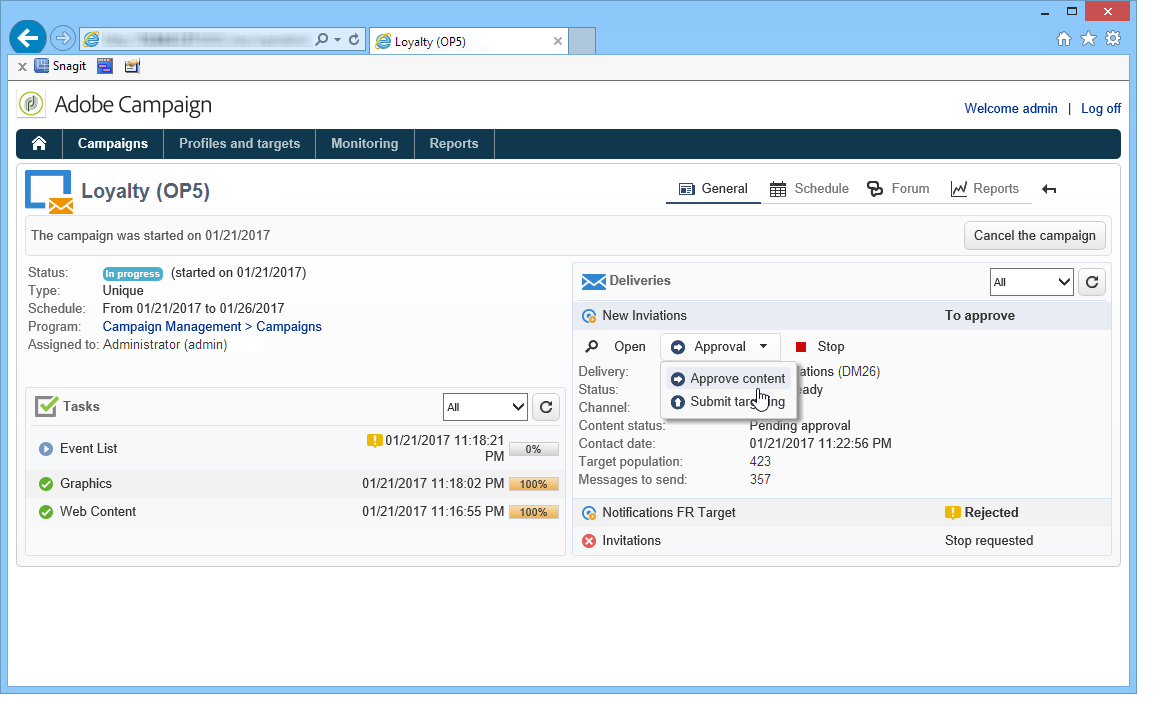Click Cancel the campaign button
The height and width of the screenshot is (722, 1163).
click(1034, 235)
